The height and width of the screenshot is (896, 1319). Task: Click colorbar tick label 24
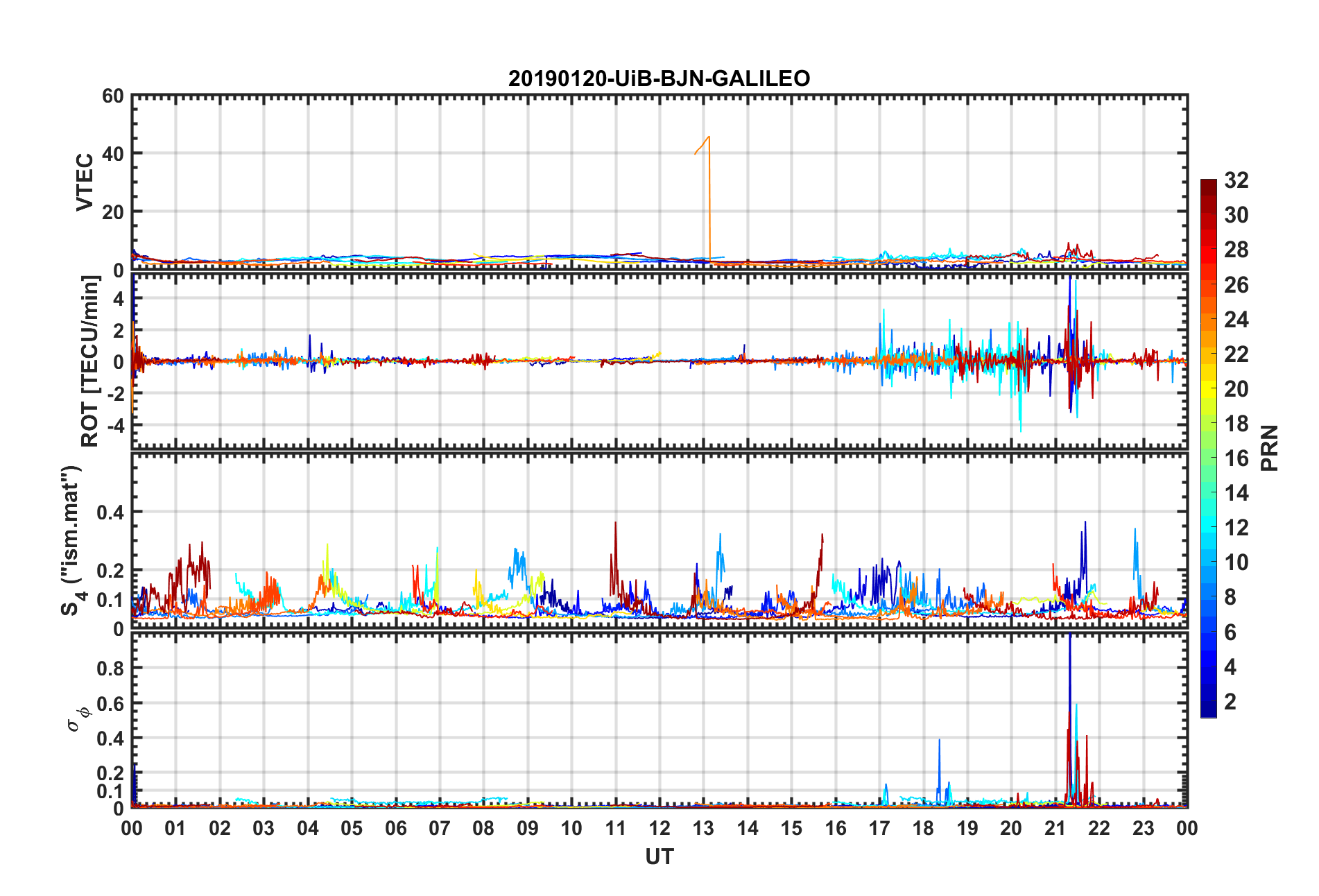[x=1236, y=319]
